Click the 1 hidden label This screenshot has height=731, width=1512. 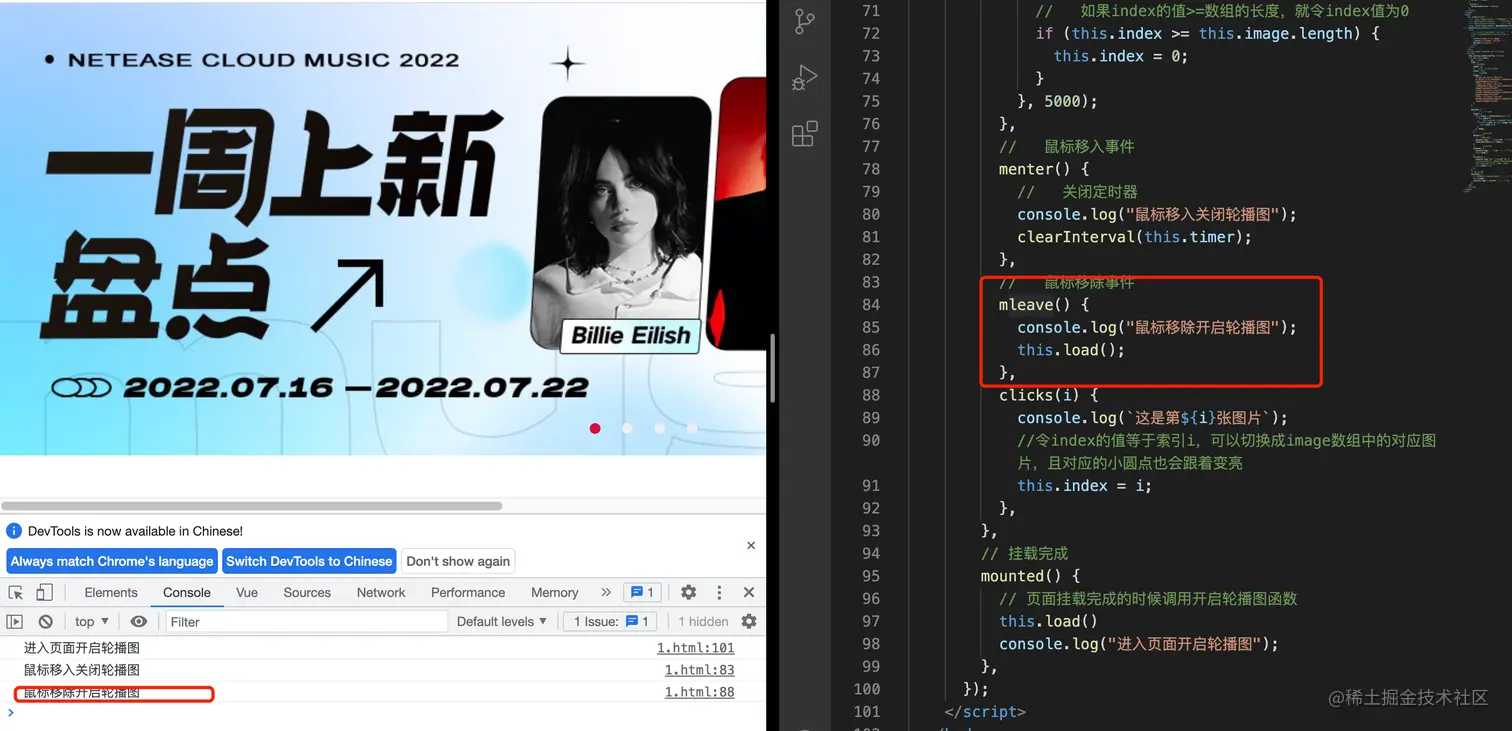pyautogui.click(x=703, y=621)
